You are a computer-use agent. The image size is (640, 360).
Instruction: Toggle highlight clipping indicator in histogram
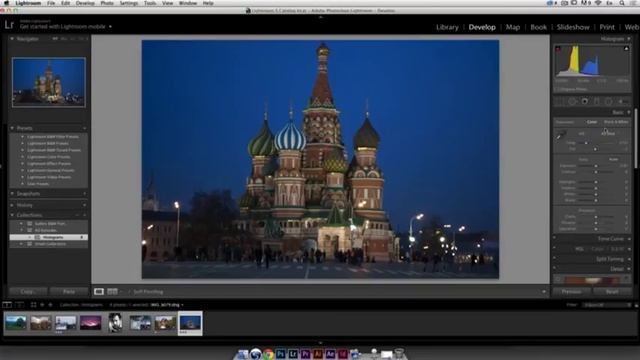(x=626, y=49)
